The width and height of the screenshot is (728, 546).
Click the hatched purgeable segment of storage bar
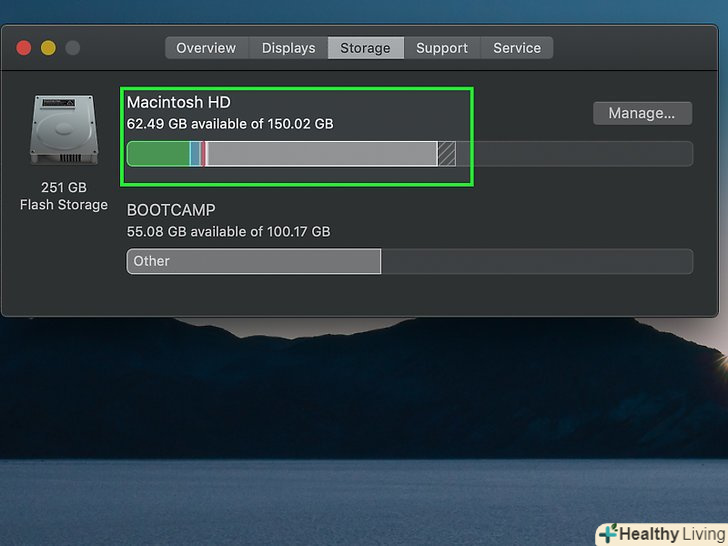[447, 154]
